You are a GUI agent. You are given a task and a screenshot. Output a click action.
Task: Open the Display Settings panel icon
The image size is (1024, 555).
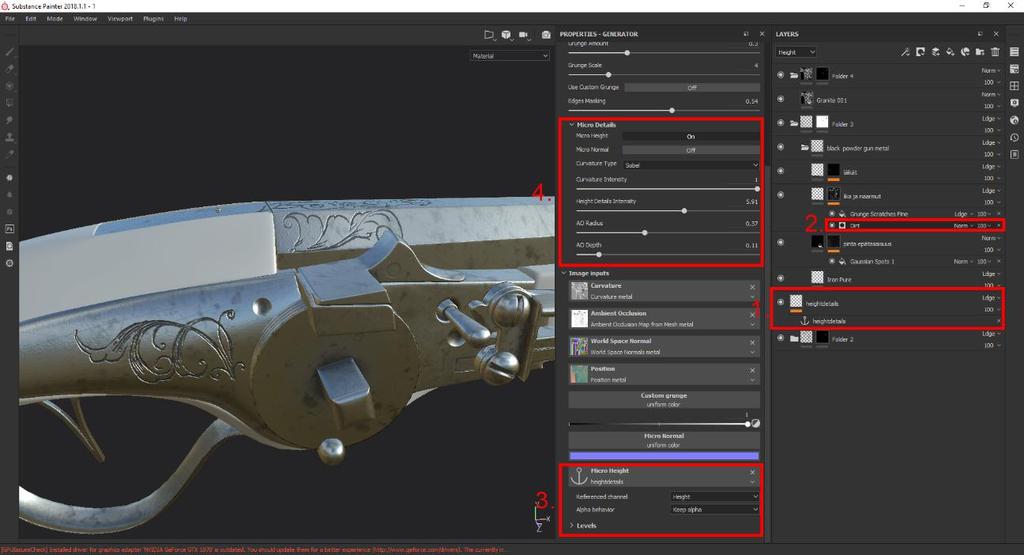click(x=1014, y=103)
